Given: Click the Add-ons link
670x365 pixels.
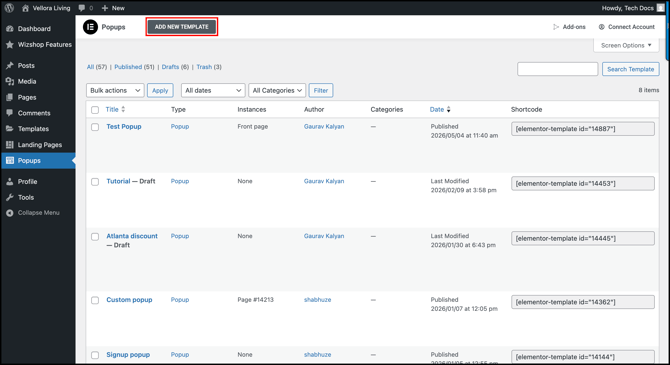Looking at the screenshot, I should [574, 26].
